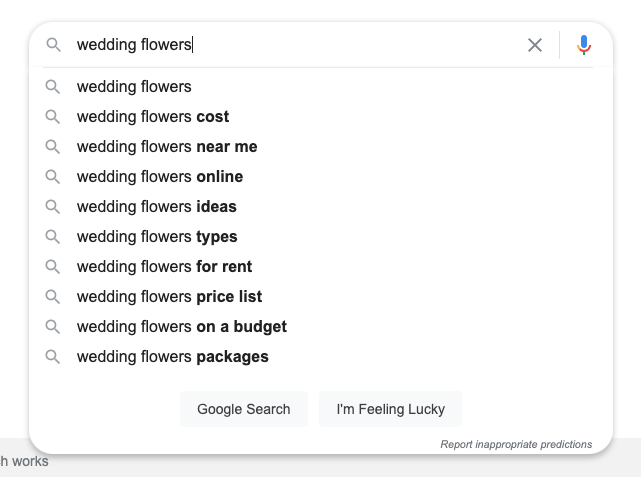The height and width of the screenshot is (477, 641).
Task: Click the search magnifier icon in the search box
Action: point(54,45)
